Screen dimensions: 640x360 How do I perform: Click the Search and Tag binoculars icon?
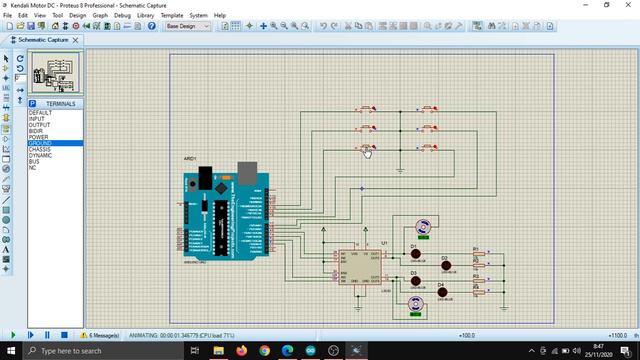pos(491,26)
